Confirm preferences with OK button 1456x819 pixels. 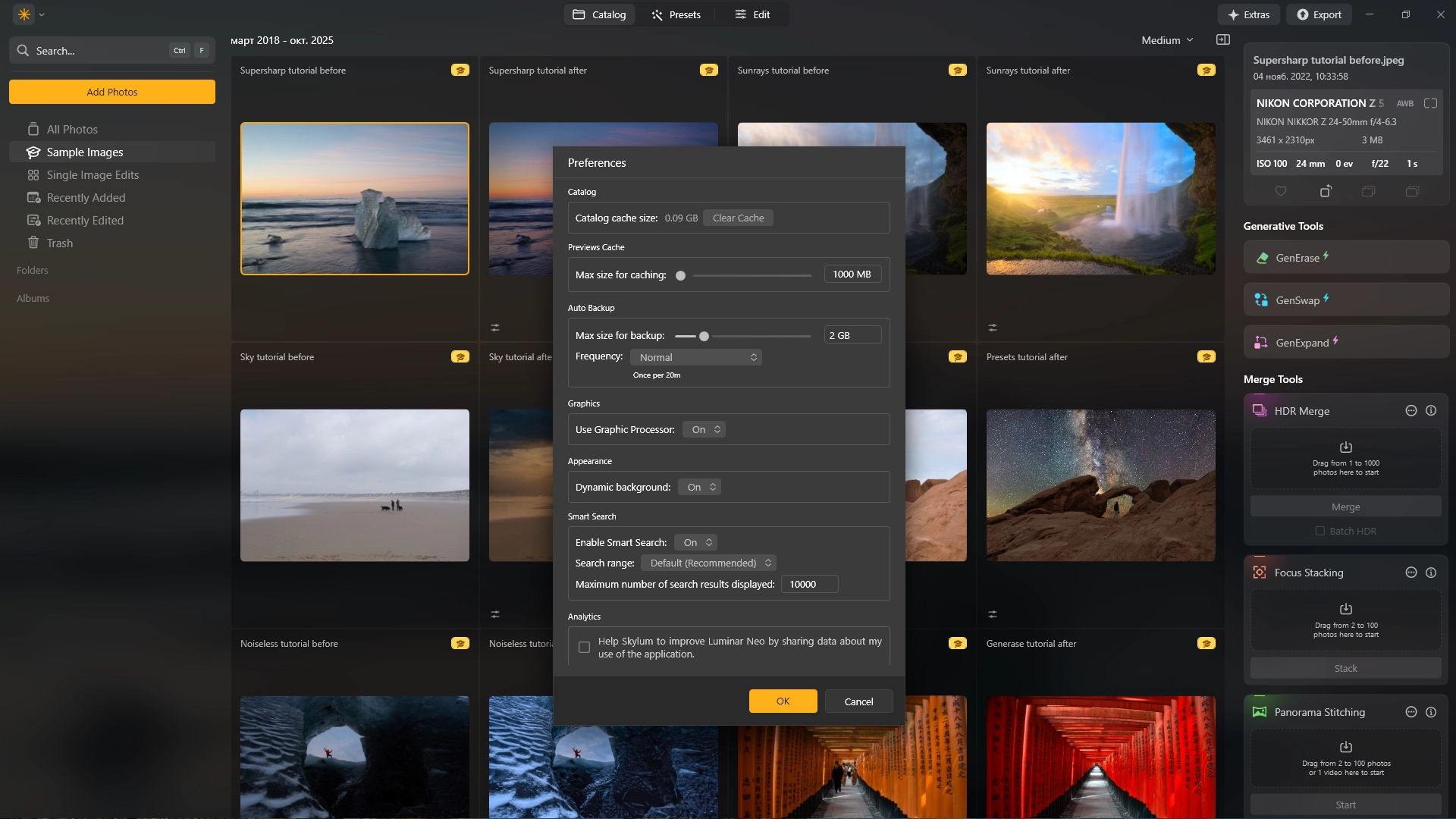point(783,701)
